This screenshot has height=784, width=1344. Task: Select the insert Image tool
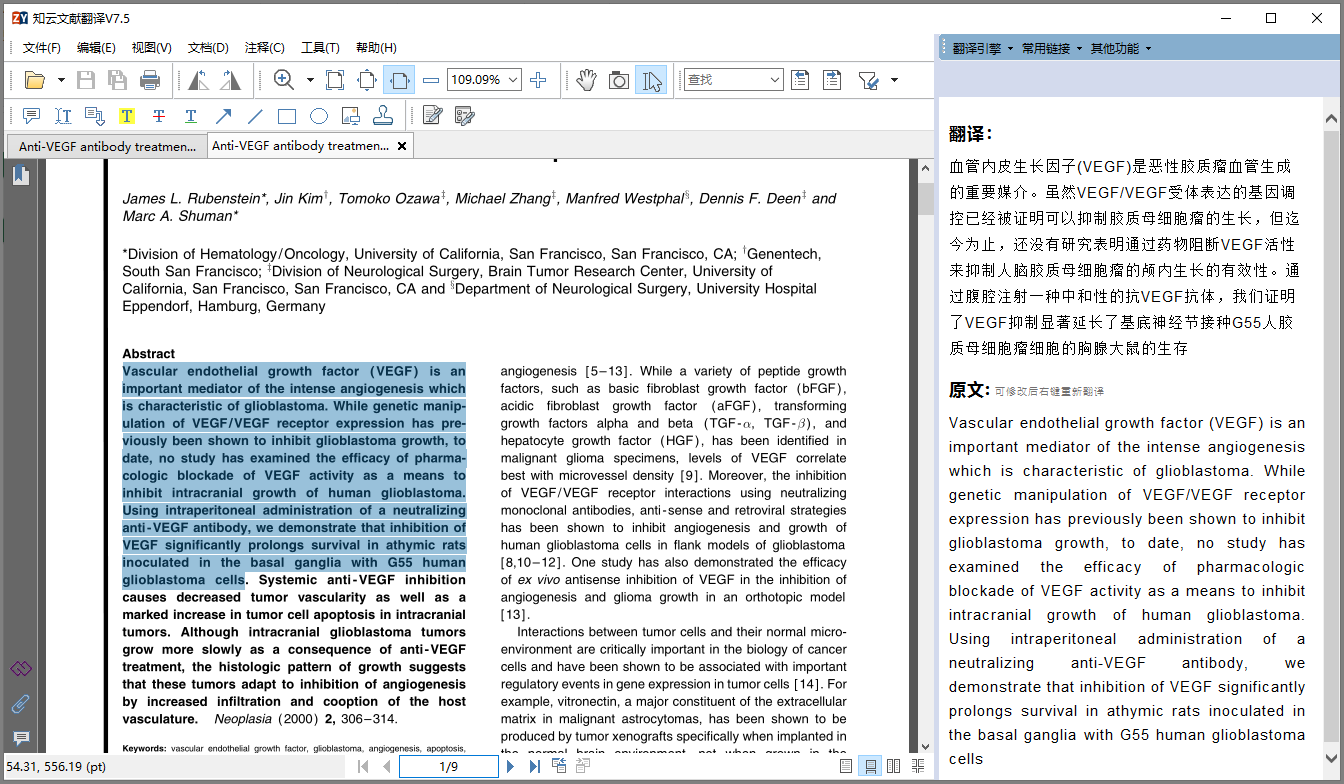tap(351, 116)
